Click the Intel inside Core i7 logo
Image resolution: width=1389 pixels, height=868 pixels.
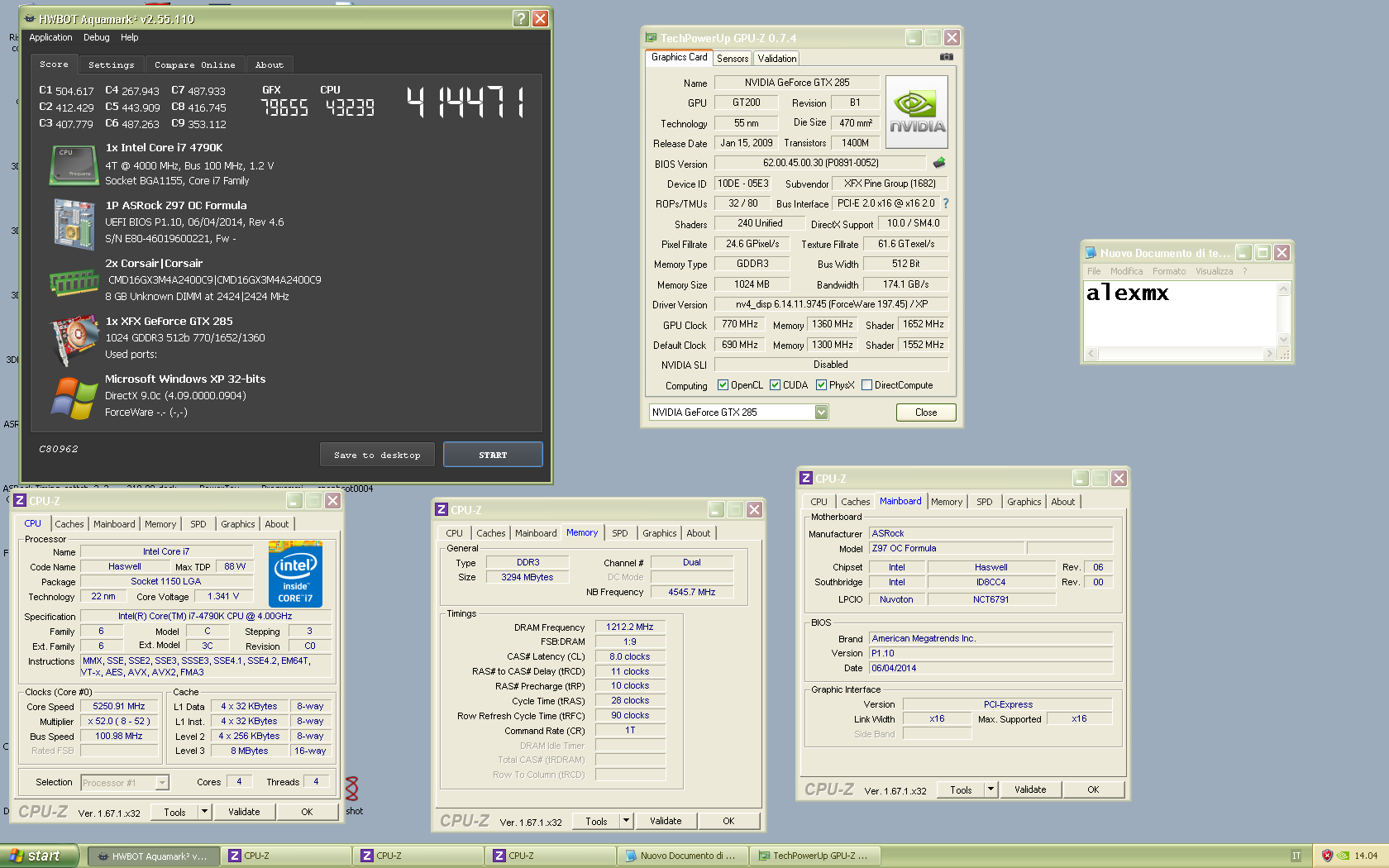click(x=295, y=574)
